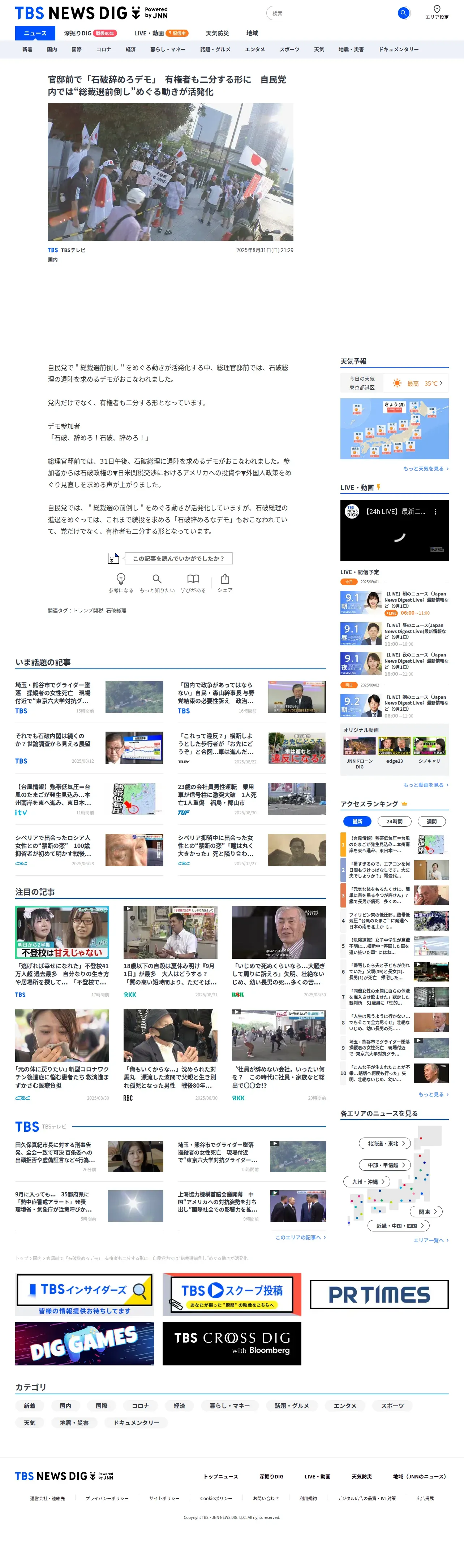The height and width of the screenshot is (1568, 464).
Task: Open the TBSスクープ投稿 banner
Action: 231,1294
